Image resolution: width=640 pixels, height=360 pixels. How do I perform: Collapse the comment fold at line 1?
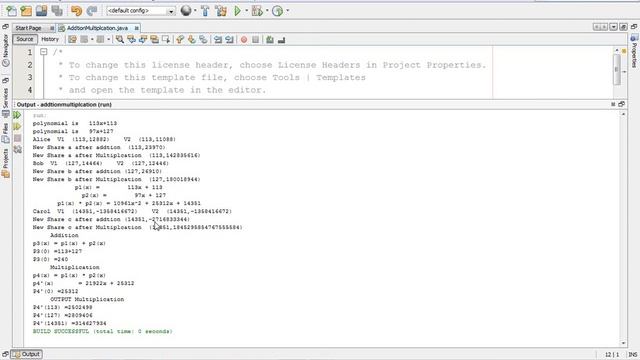click(x=44, y=52)
